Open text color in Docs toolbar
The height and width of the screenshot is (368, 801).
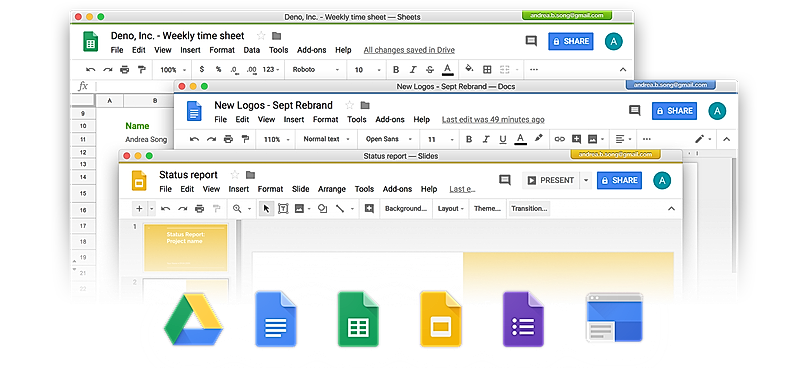coord(521,139)
